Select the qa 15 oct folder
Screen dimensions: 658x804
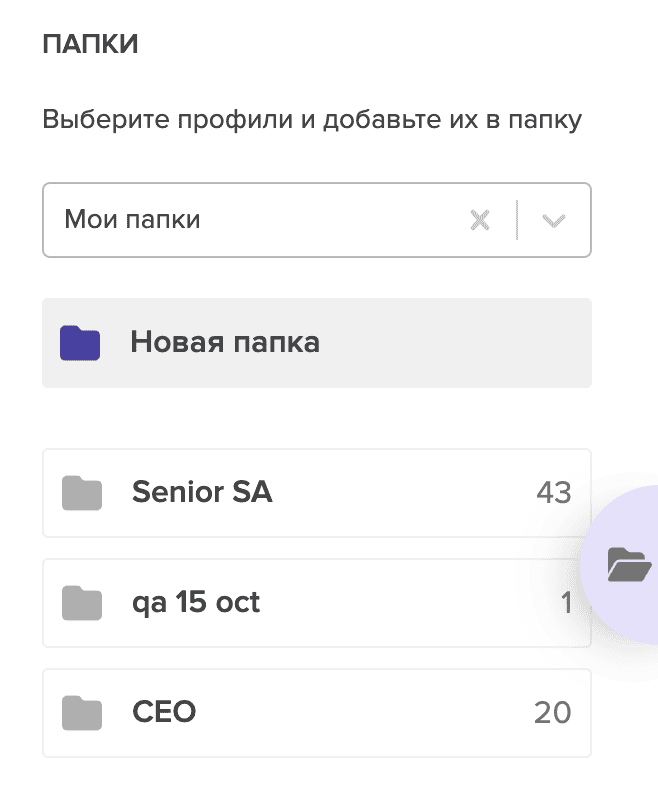point(196,603)
